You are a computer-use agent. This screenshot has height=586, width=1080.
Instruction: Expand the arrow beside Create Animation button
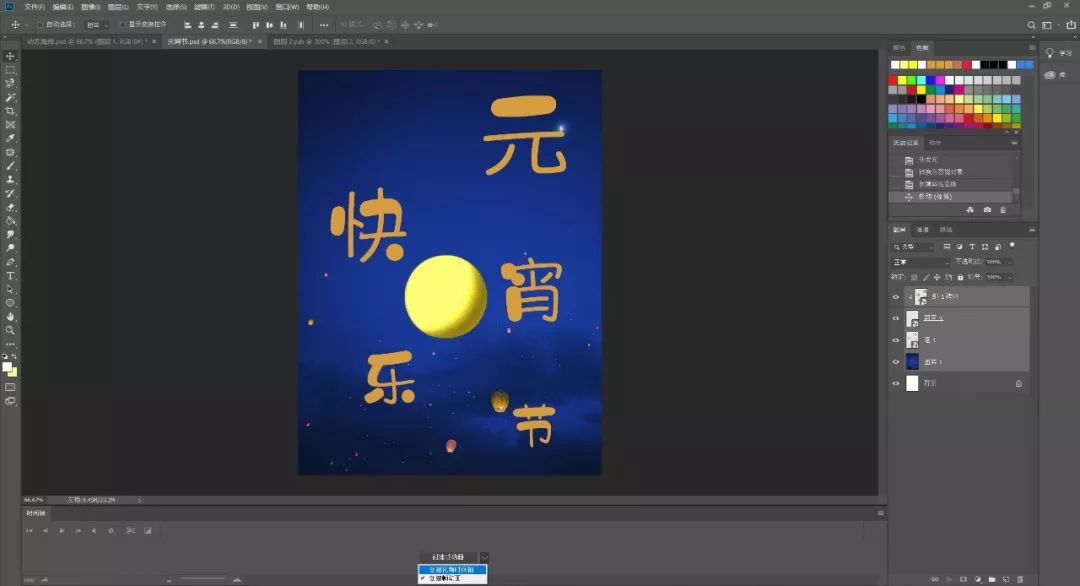click(x=484, y=556)
